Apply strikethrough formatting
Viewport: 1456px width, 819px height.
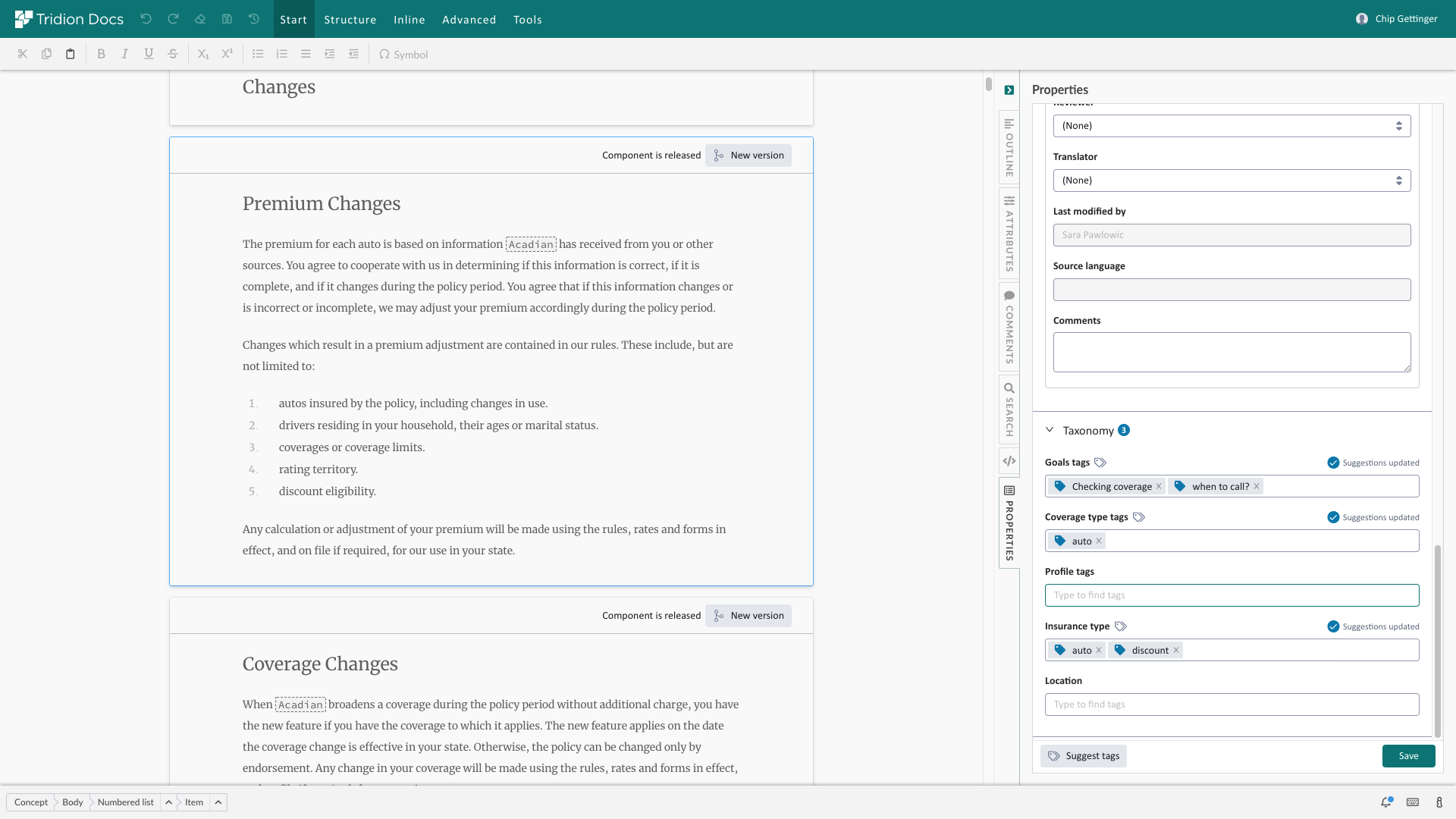[173, 54]
